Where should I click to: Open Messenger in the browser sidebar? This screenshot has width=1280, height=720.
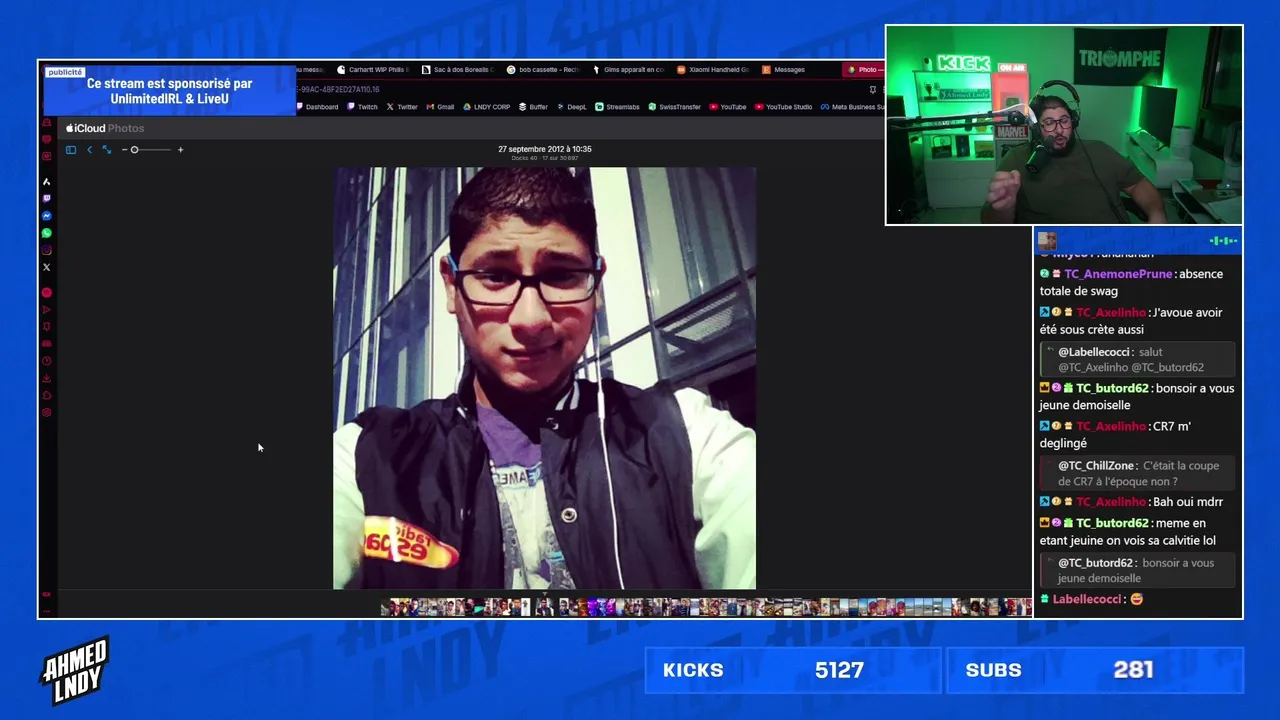click(46, 216)
